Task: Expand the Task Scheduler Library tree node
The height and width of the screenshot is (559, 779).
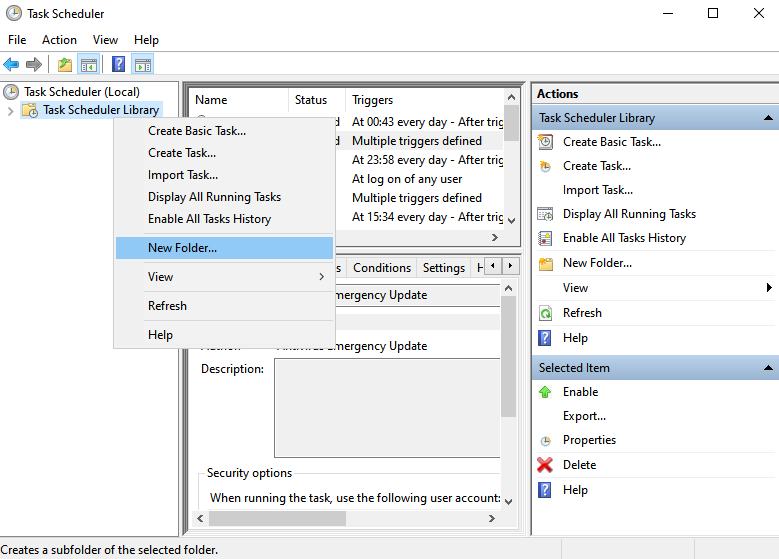Action: click(11, 111)
